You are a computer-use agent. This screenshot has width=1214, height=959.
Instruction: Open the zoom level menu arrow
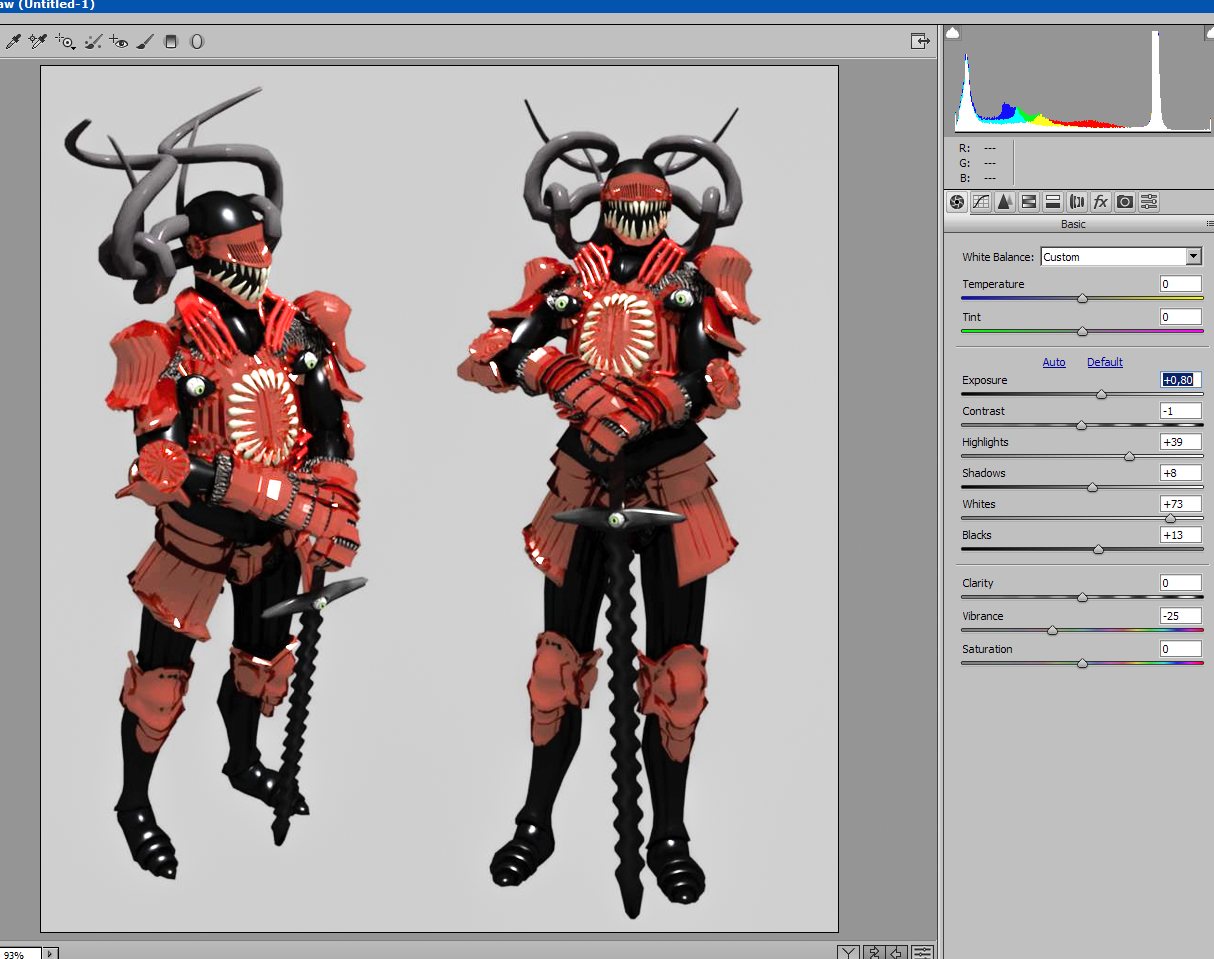point(50,954)
